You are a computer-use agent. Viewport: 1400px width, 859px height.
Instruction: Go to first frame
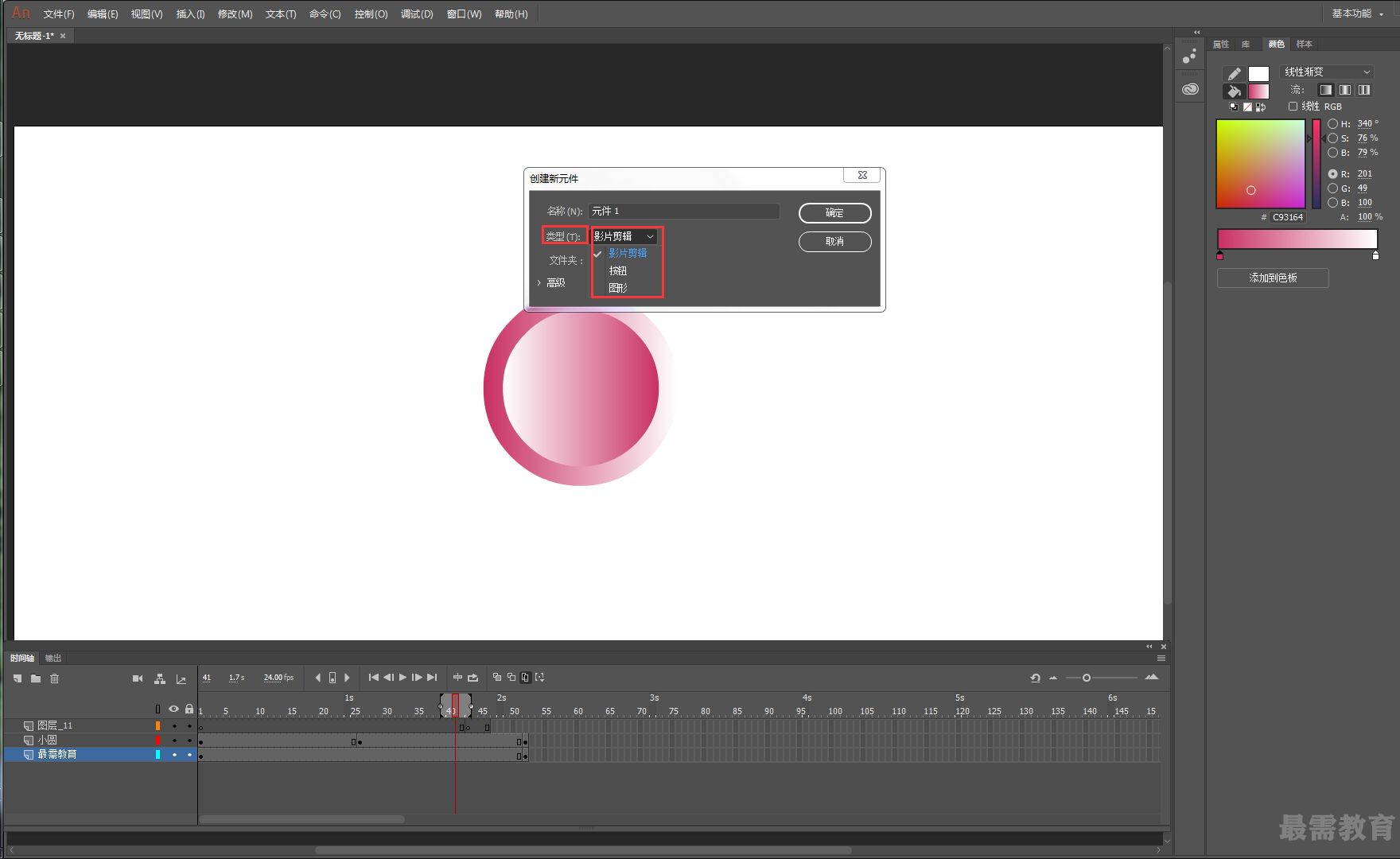pyautogui.click(x=374, y=678)
